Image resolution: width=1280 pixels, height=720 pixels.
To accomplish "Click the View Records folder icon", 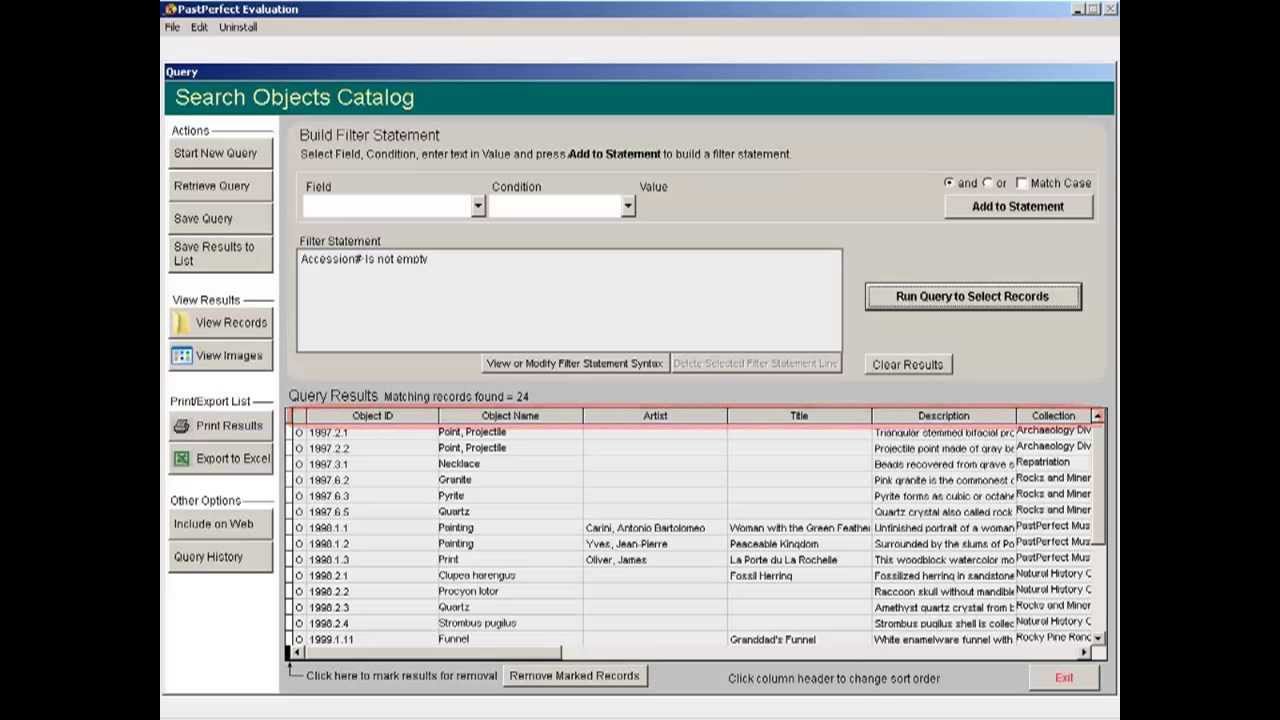I will (182, 323).
